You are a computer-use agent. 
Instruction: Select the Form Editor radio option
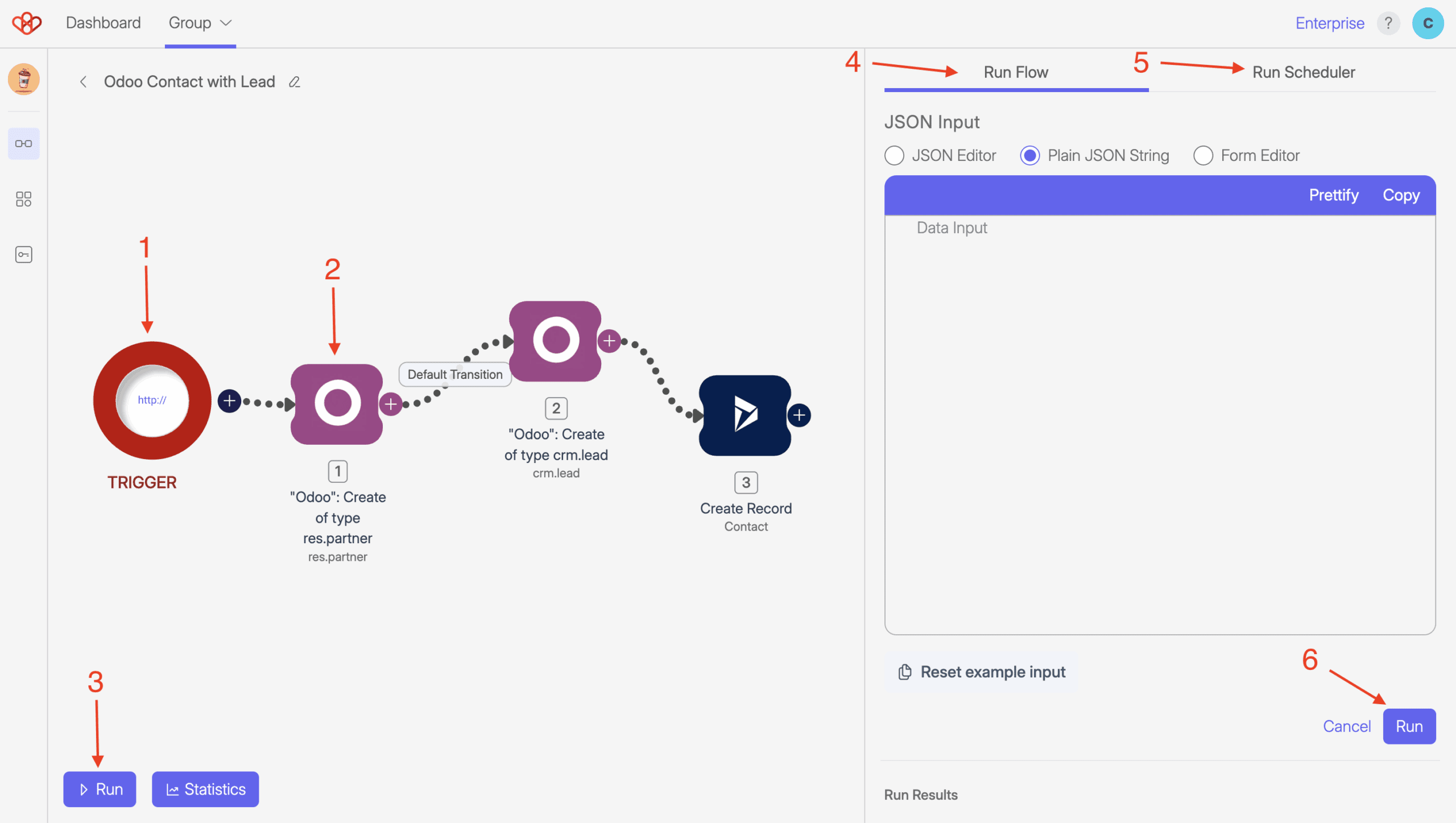1203,155
